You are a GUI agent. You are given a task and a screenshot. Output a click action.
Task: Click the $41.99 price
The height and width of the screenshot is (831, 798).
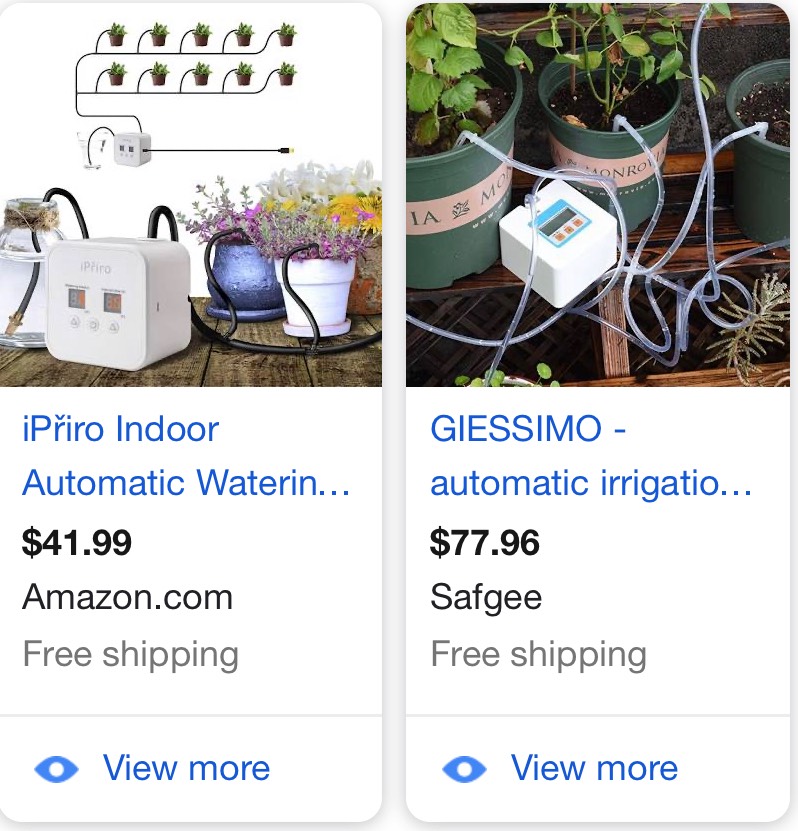77,543
